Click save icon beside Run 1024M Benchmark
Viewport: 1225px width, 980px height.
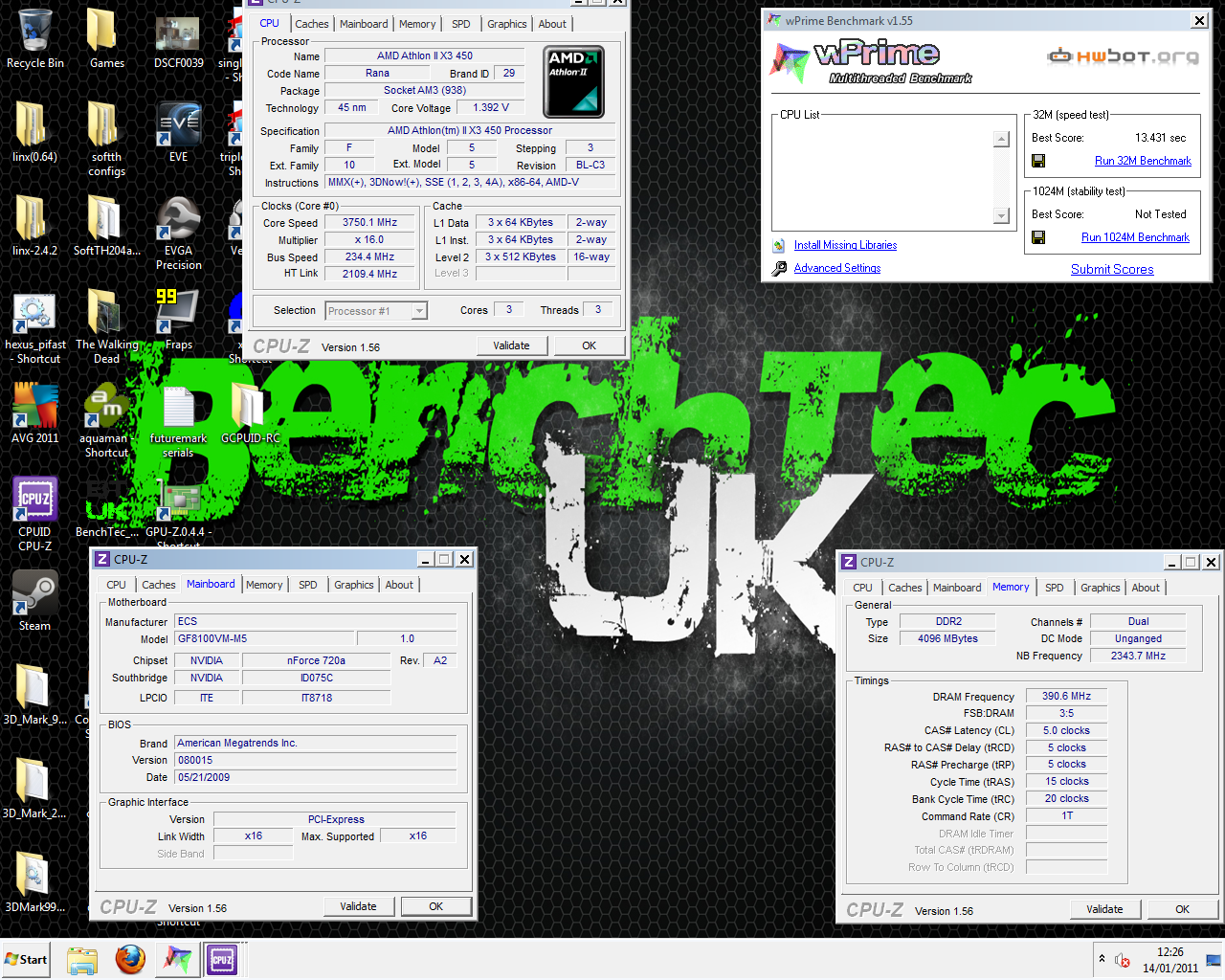1038,237
